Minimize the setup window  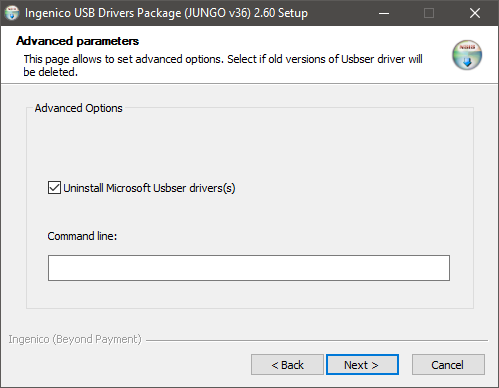pos(384,13)
